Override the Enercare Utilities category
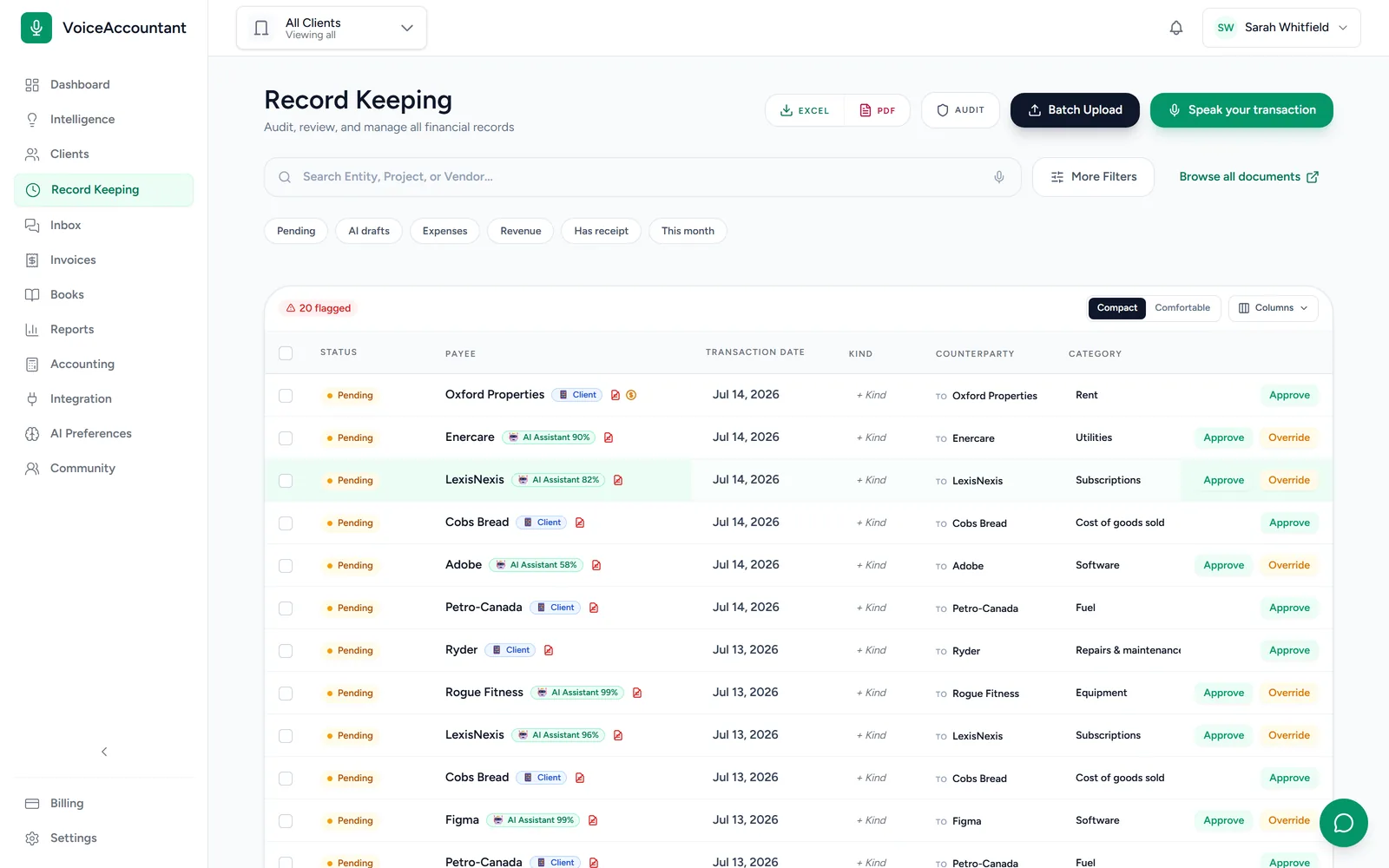This screenshot has height=868, width=1389. coord(1289,437)
